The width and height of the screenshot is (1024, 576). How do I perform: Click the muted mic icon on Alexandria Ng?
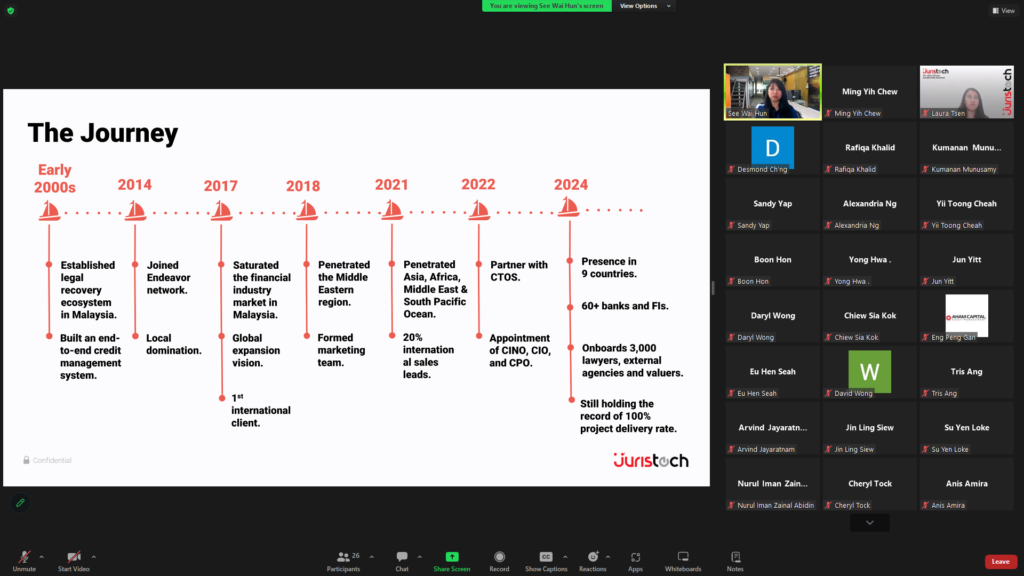828,225
